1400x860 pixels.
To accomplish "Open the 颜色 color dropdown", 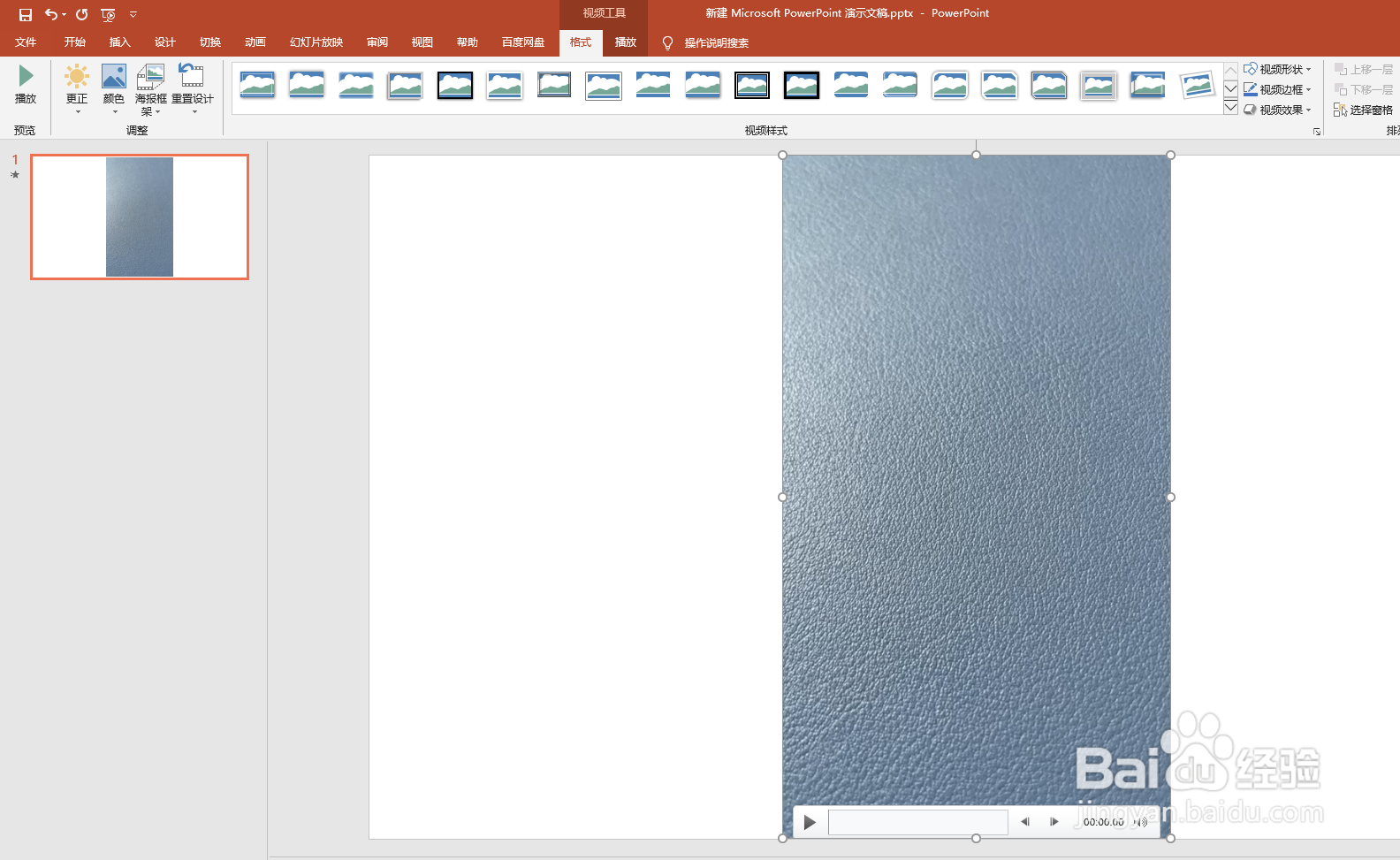I will 114,88.
